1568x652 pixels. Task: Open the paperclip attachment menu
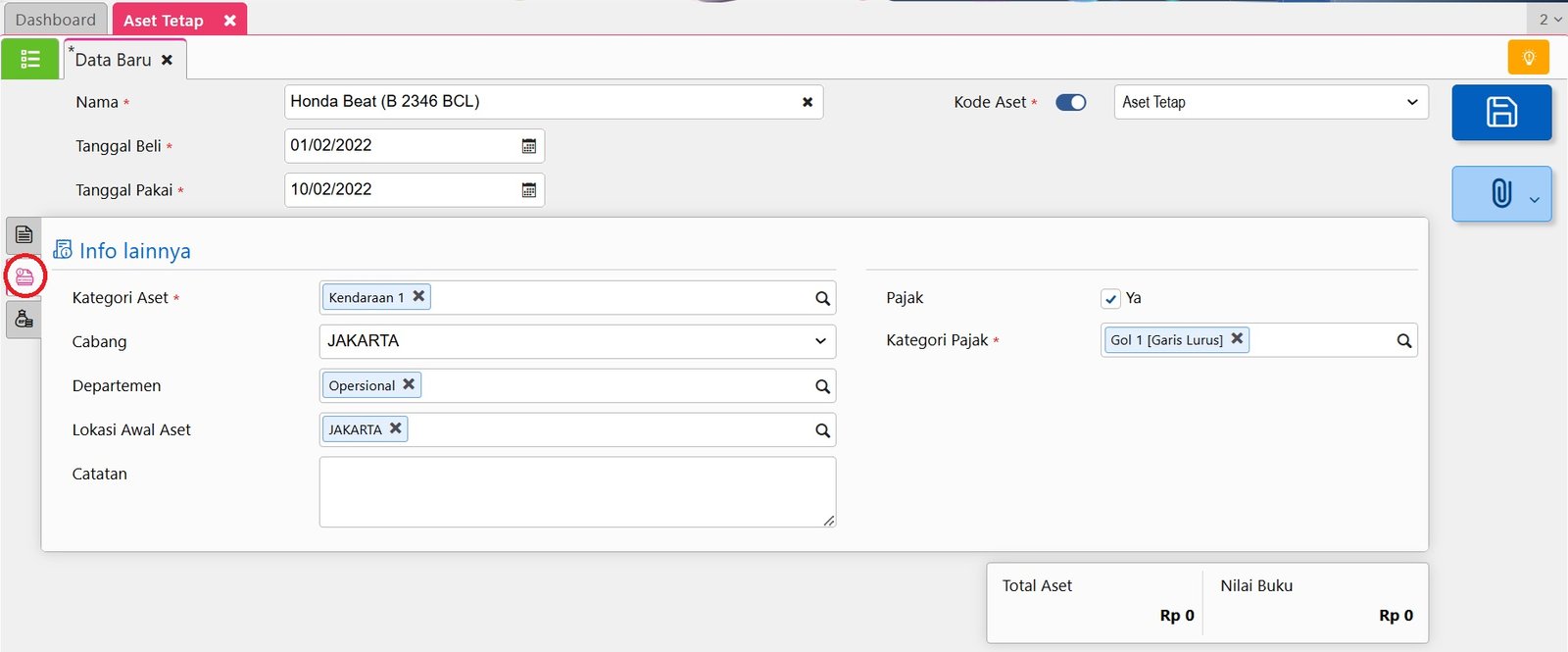coord(1501,193)
